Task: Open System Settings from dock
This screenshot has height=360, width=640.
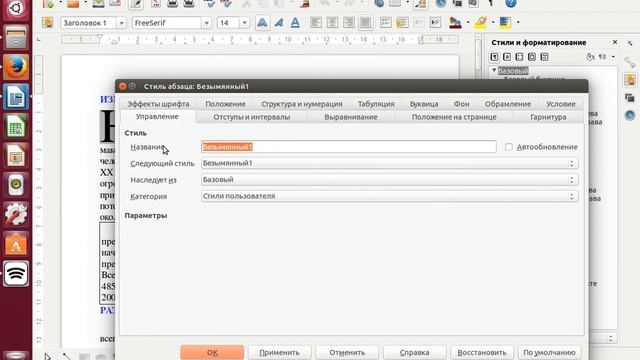Action: coord(16,214)
